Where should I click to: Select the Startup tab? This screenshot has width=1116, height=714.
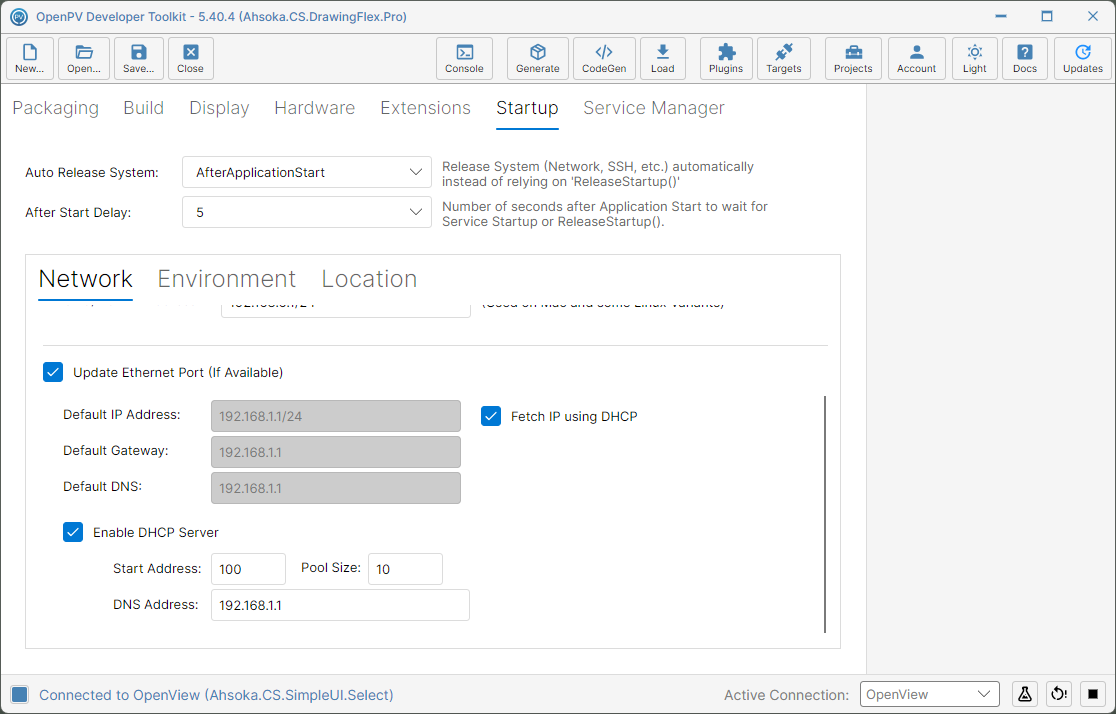click(527, 108)
